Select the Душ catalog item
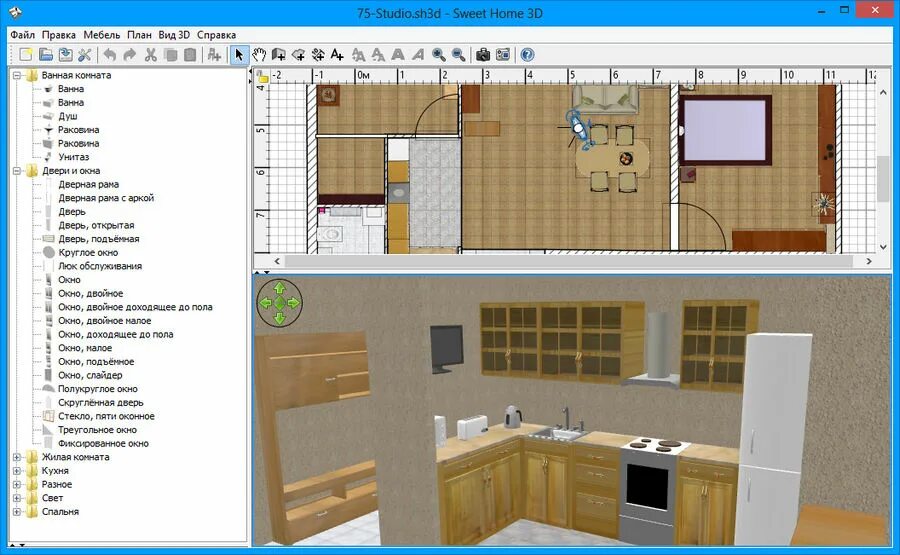 (x=68, y=116)
